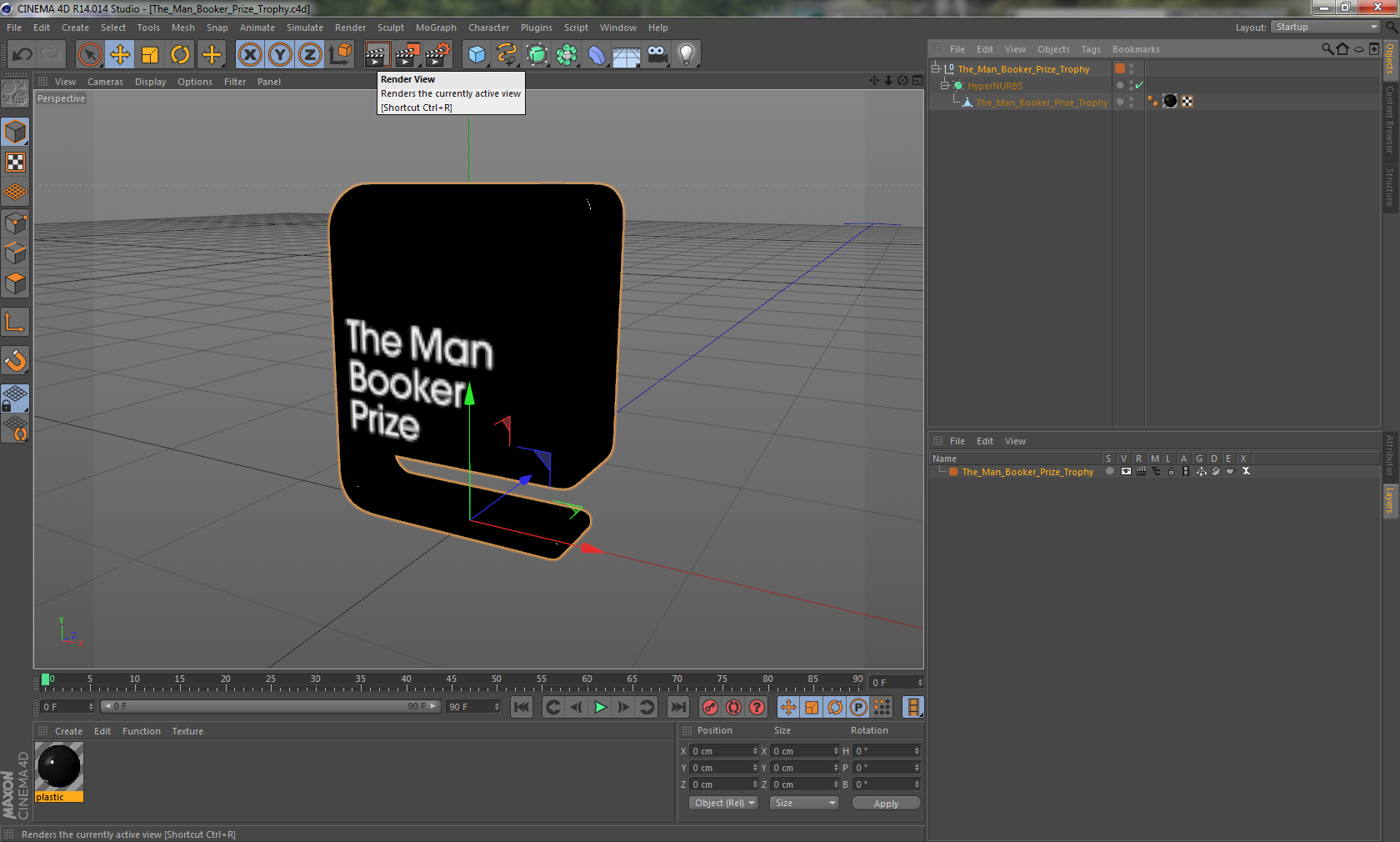Open the deformer objects icon
Viewport: 1400px width, 842px height.
597,55
